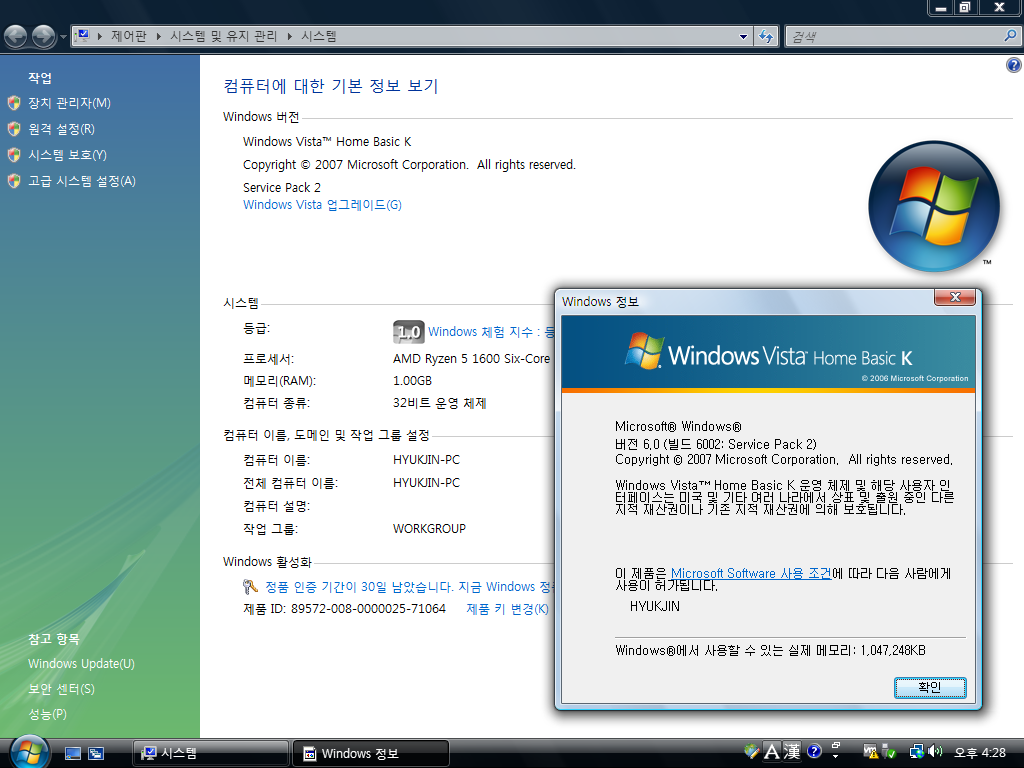Open Device Manager (장치 관리자) link
The width and height of the screenshot is (1024, 768).
[69, 103]
